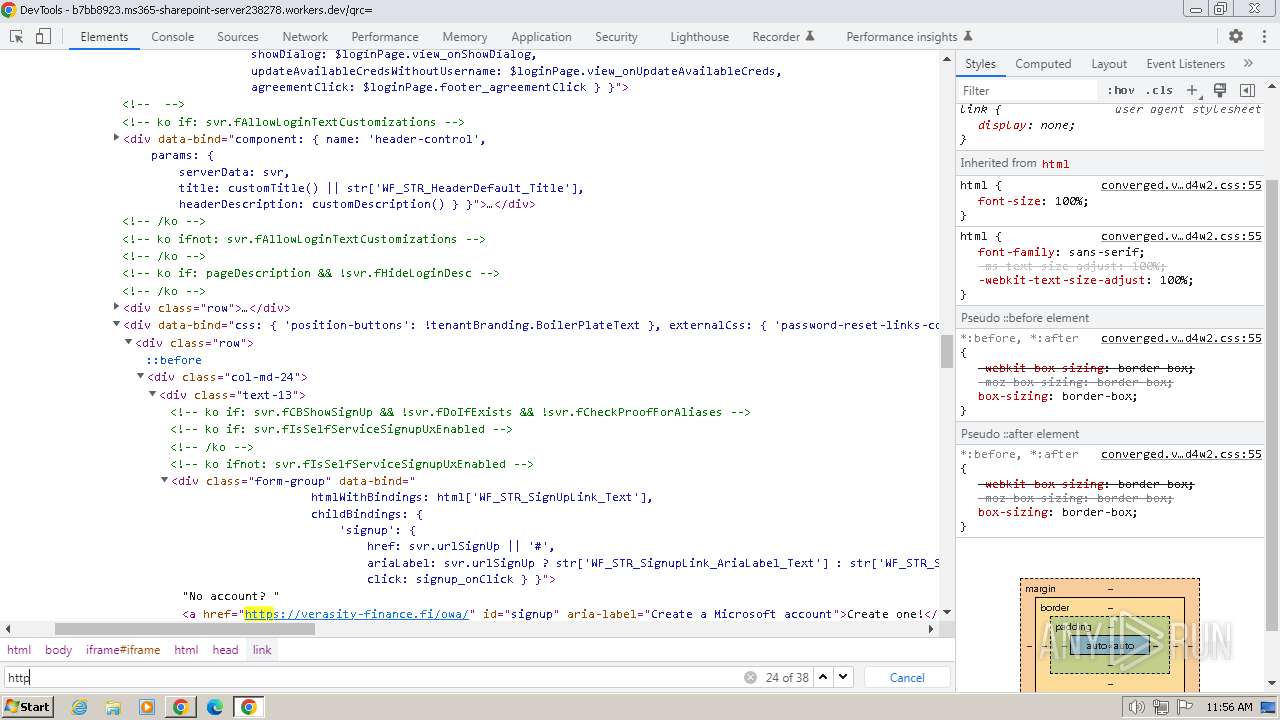Switch to the Computed styles tab
Screen dimensions: 1280x720
click(x=1043, y=63)
